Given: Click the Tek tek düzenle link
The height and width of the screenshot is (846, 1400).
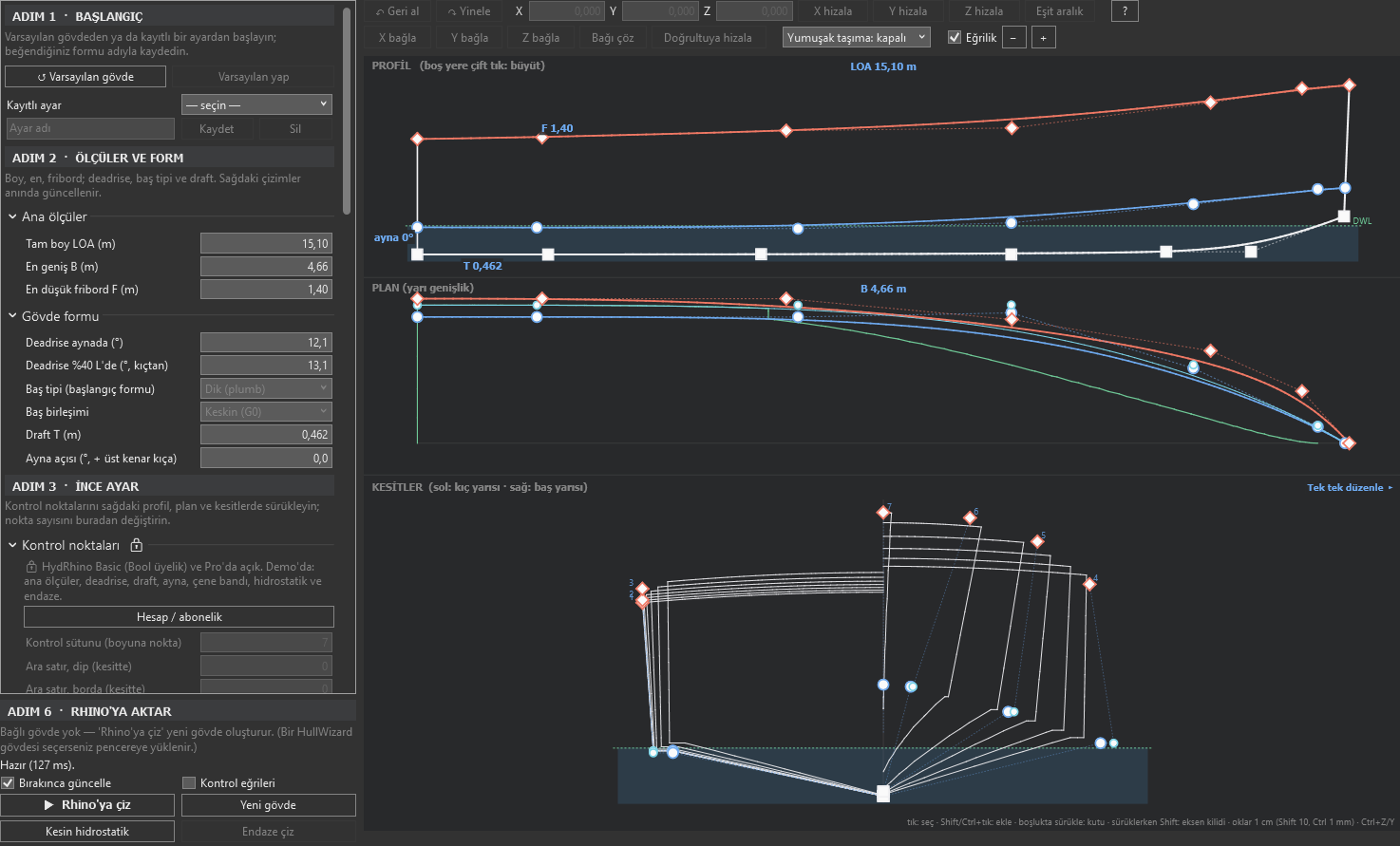Looking at the screenshot, I should 1350,487.
